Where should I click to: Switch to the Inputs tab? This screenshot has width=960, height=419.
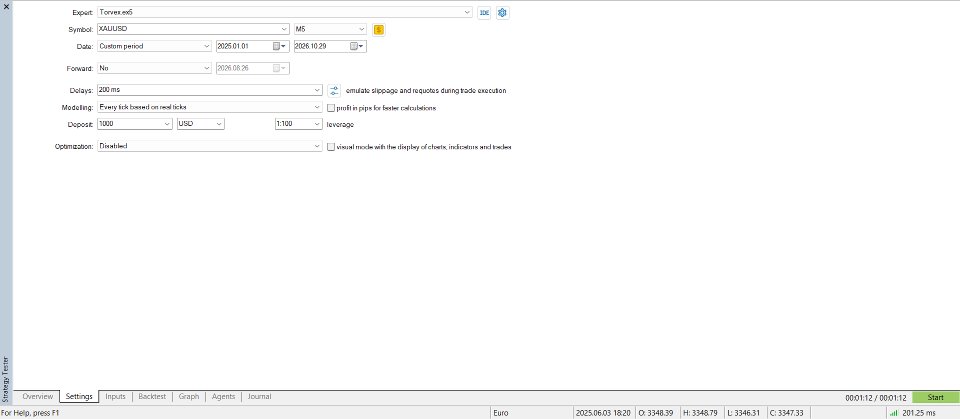[x=115, y=397]
